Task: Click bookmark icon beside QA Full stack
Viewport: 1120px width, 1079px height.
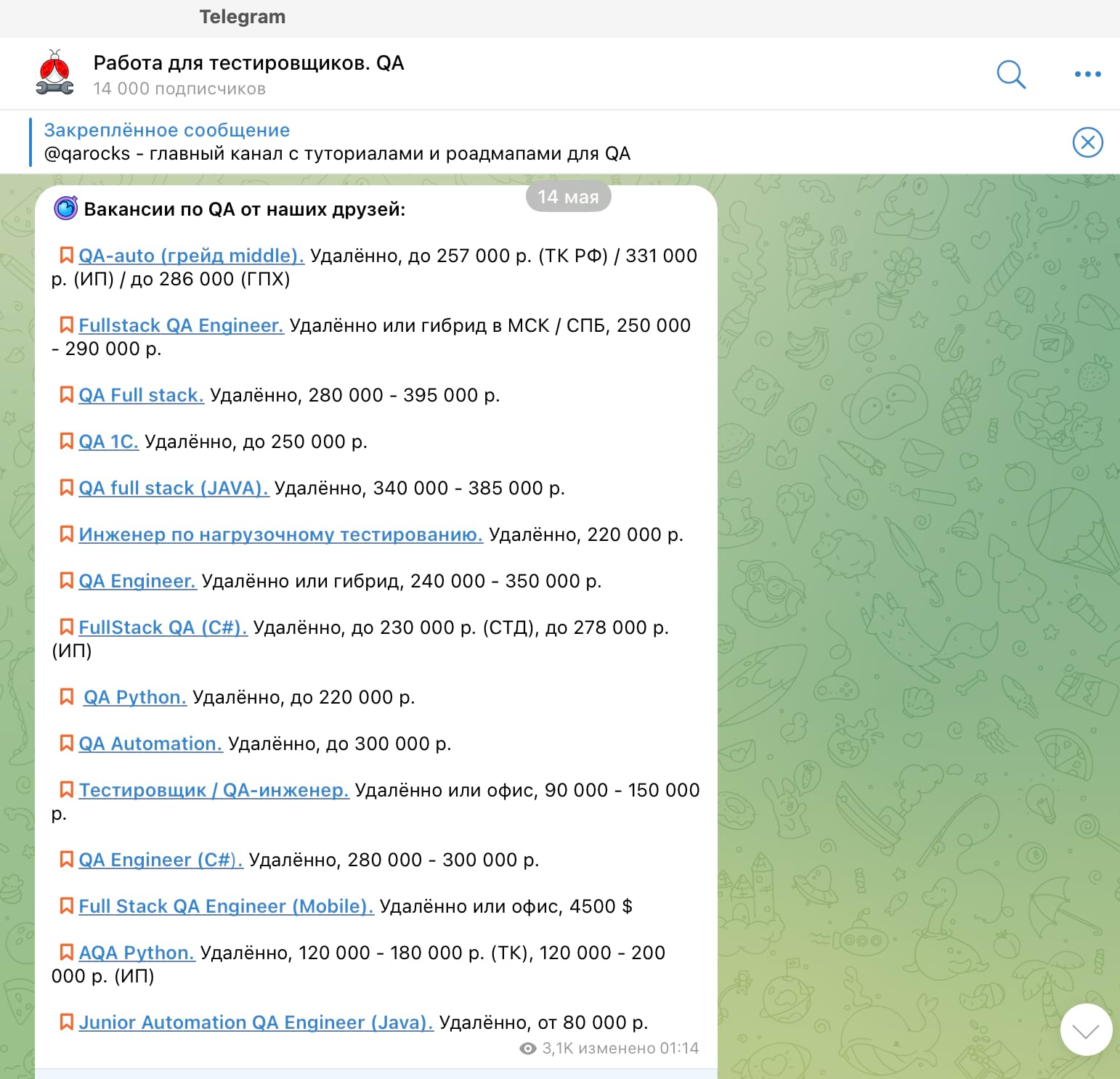Action: click(66, 394)
